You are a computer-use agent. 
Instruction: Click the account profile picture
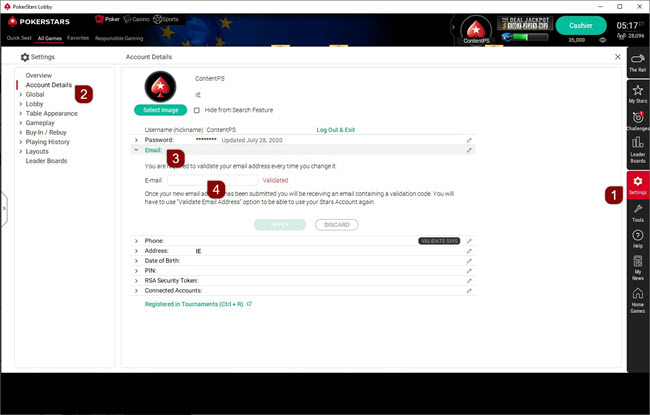point(160,87)
